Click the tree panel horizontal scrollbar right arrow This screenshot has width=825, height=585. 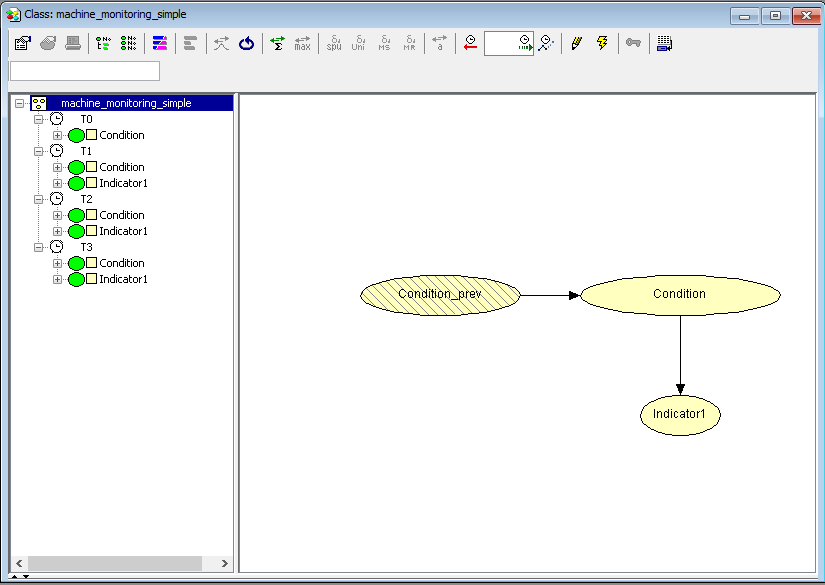[x=224, y=564]
